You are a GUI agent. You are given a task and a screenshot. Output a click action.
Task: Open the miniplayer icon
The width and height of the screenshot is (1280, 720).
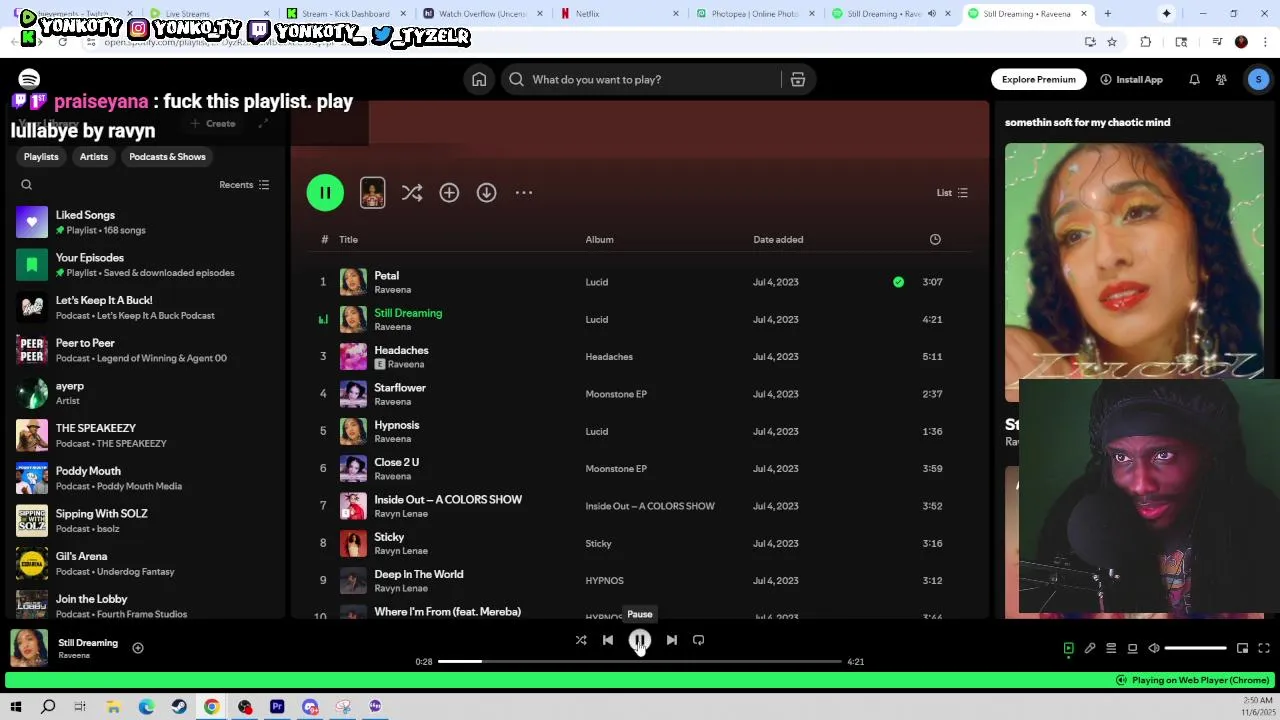coord(1242,648)
